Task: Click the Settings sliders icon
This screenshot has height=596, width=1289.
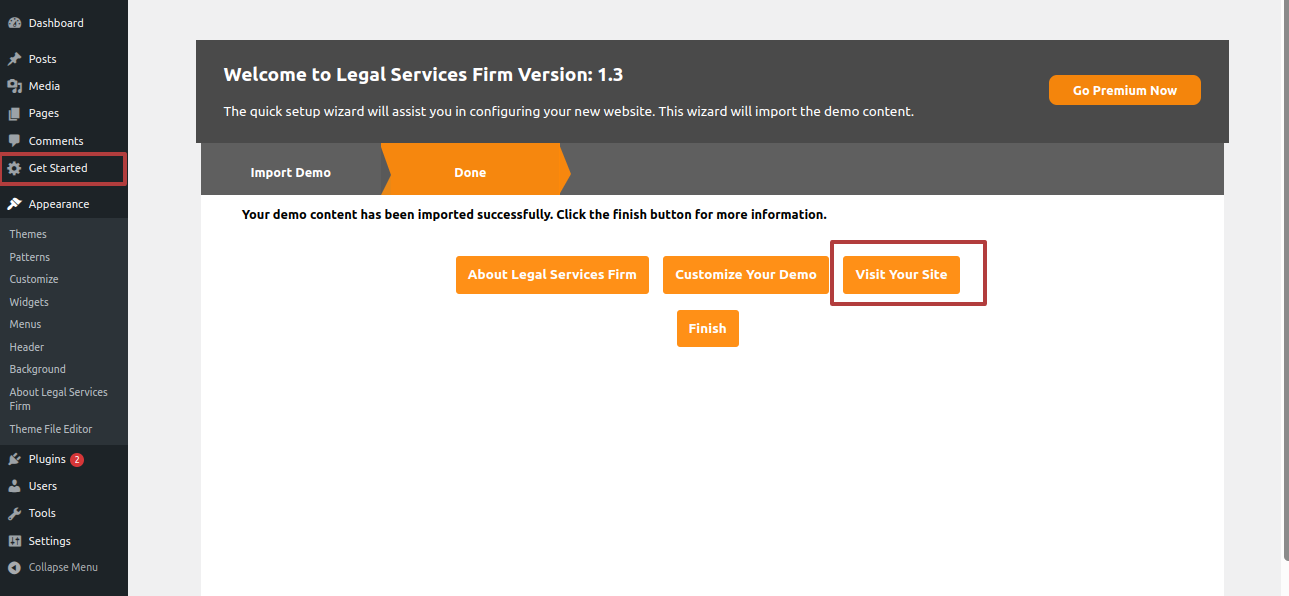Action: [14, 541]
